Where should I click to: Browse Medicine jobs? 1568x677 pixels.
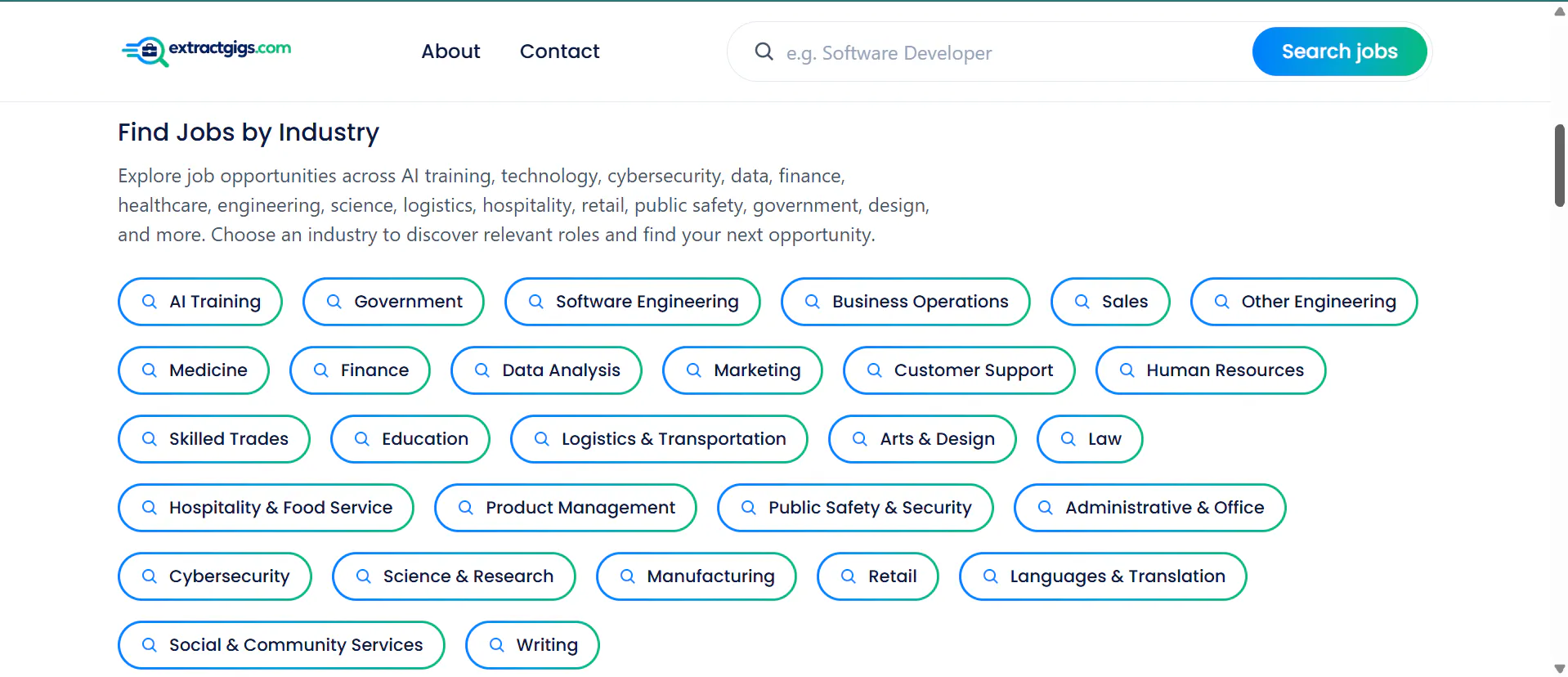(194, 370)
